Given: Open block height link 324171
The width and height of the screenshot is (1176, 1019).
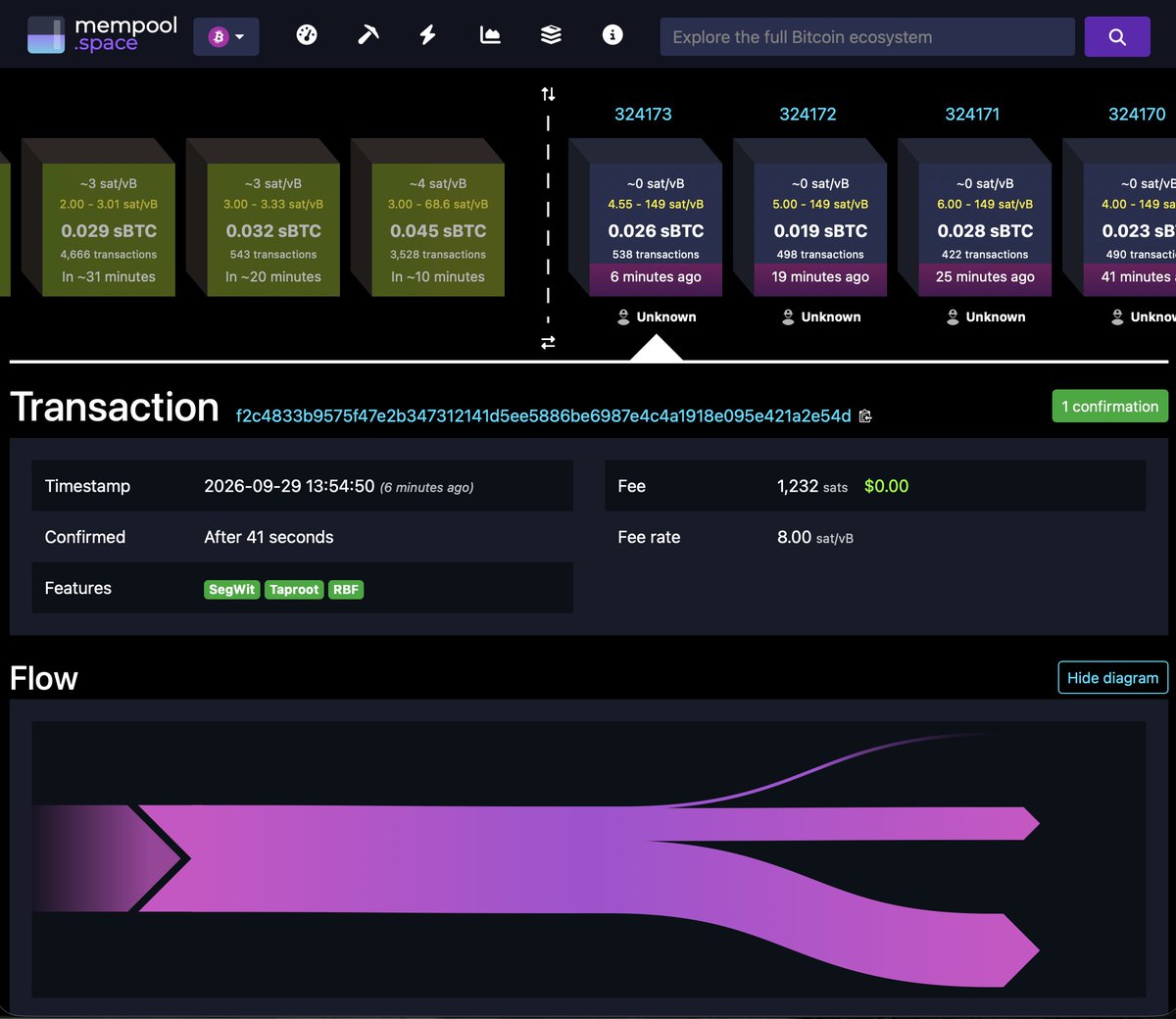Looking at the screenshot, I should (972, 115).
